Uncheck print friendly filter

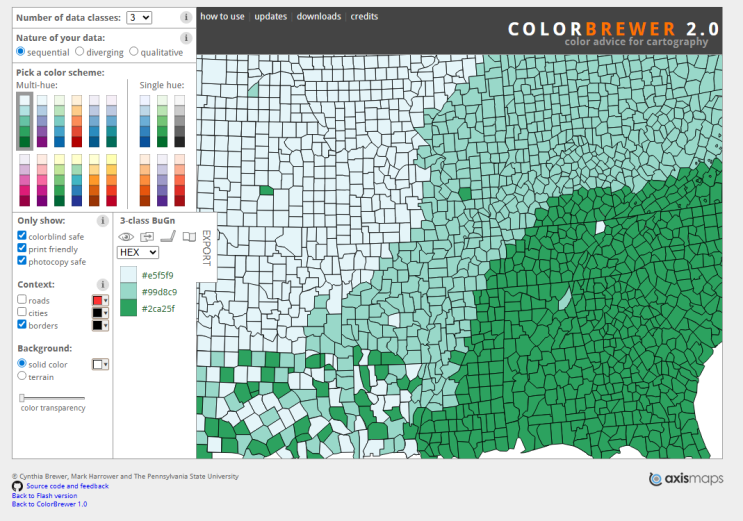coord(22,248)
